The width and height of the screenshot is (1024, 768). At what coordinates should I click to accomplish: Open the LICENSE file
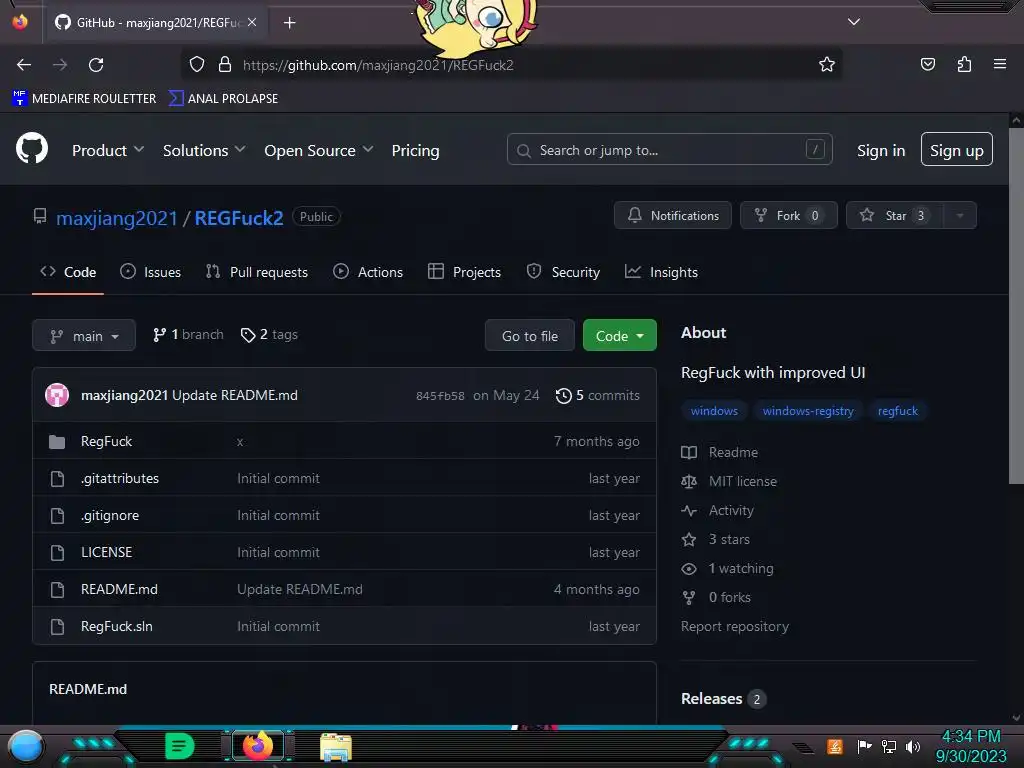(106, 552)
